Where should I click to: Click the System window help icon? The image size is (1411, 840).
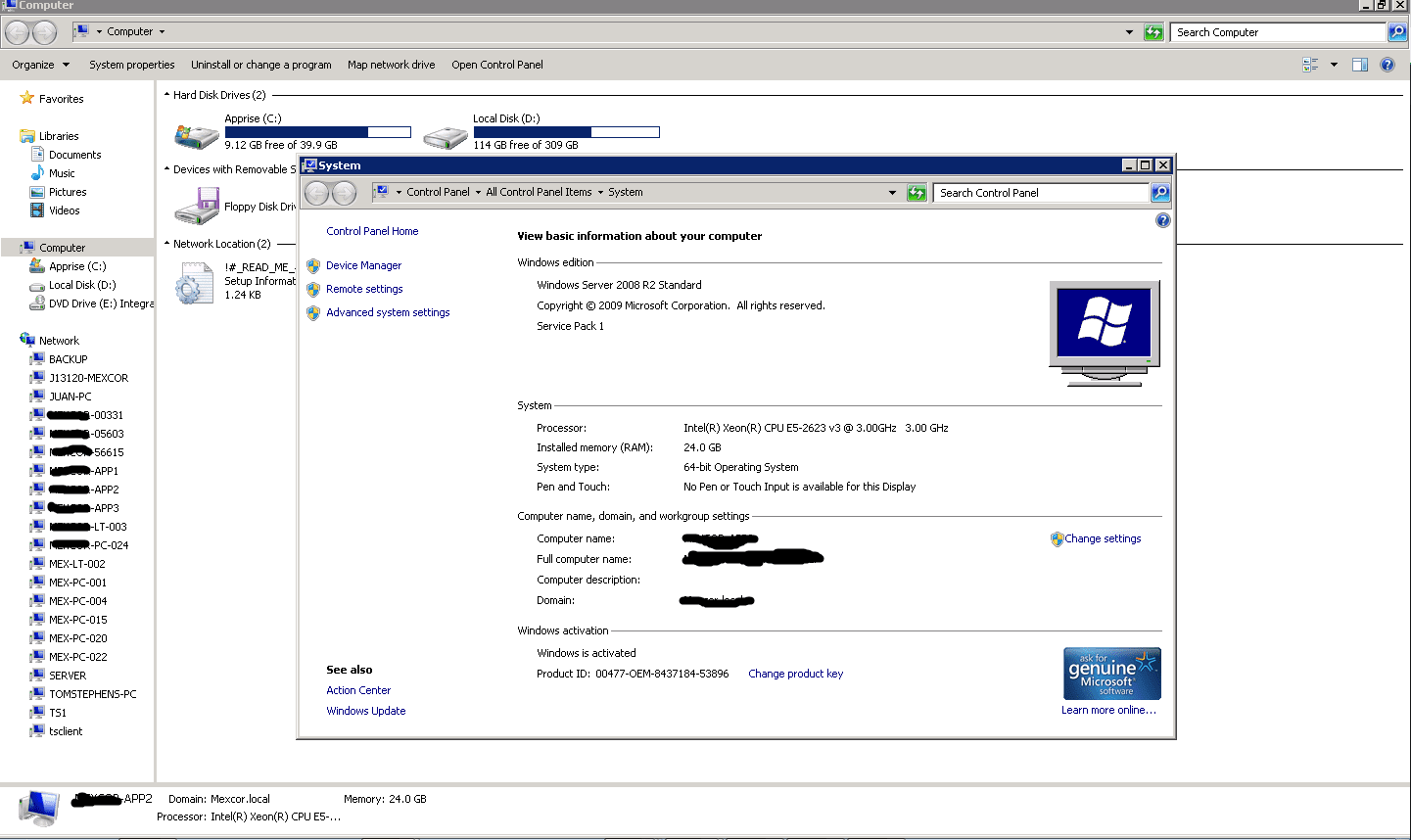pyautogui.click(x=1162, y=220)
